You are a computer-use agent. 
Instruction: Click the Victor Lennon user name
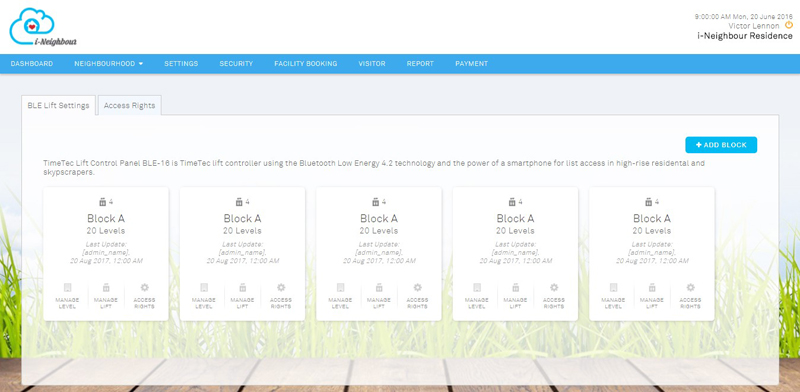(754, 26)
